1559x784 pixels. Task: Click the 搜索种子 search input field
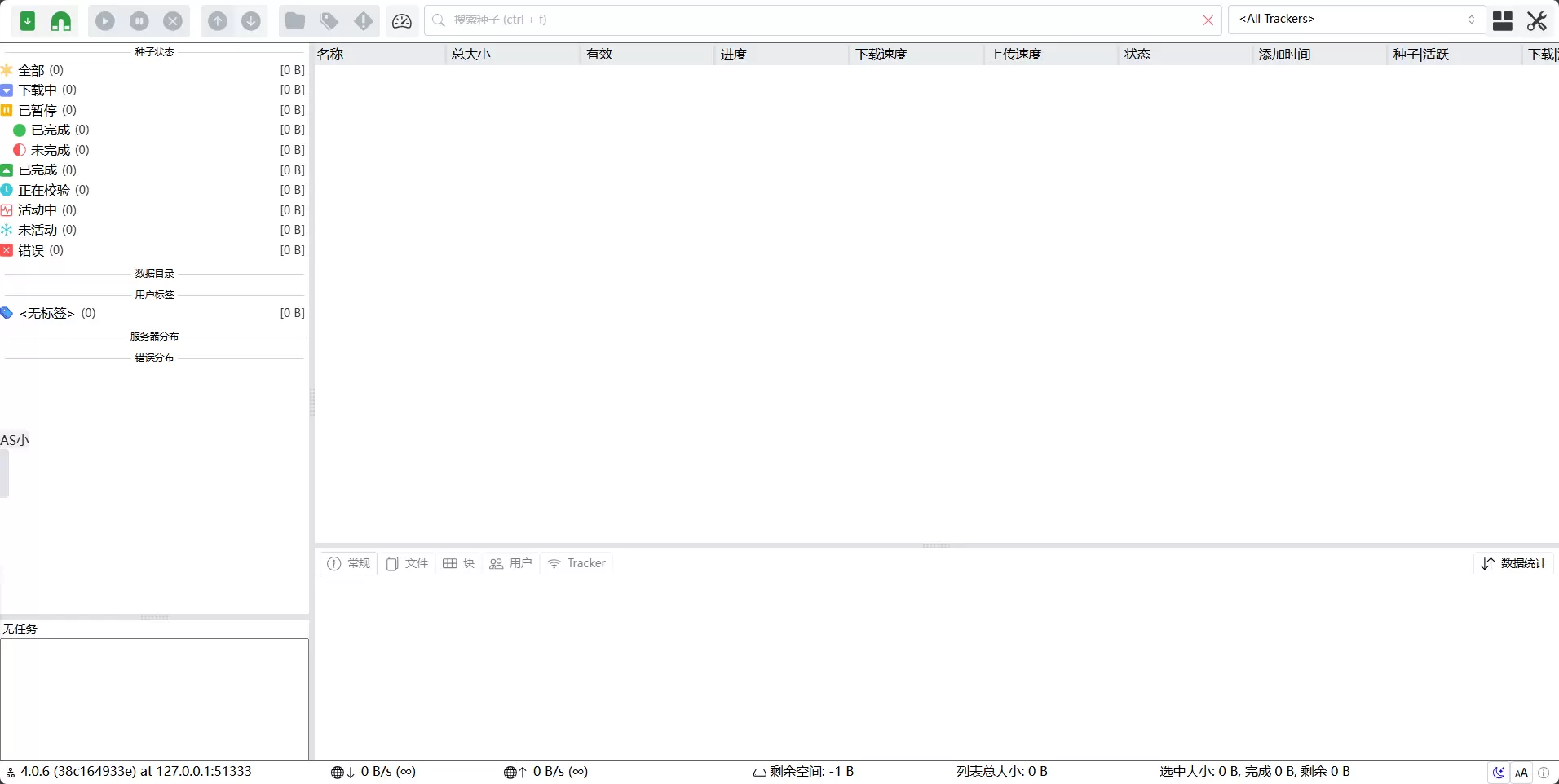point(815,20)
